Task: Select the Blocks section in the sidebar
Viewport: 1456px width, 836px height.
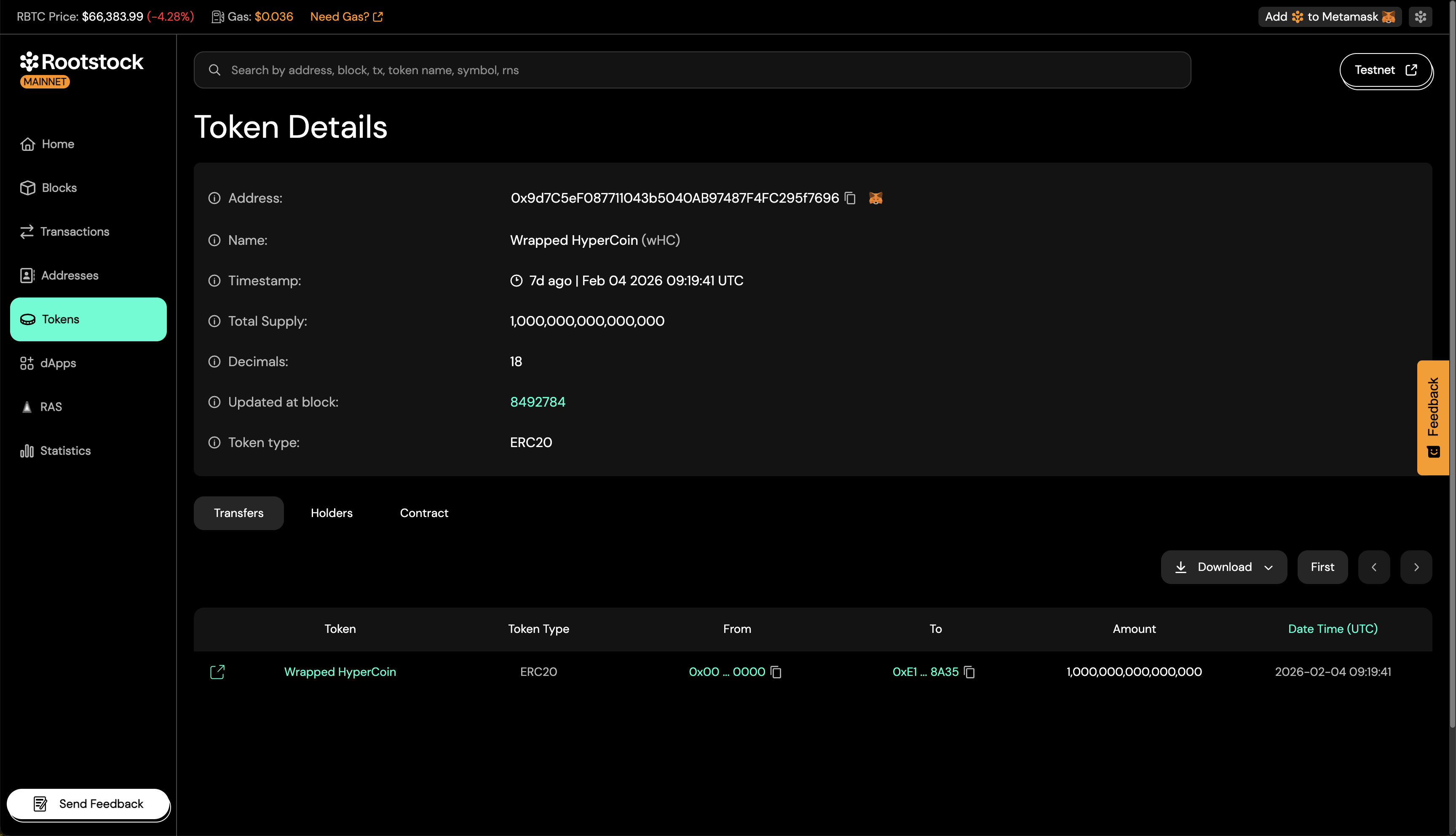Action: (x=59, y=187)
